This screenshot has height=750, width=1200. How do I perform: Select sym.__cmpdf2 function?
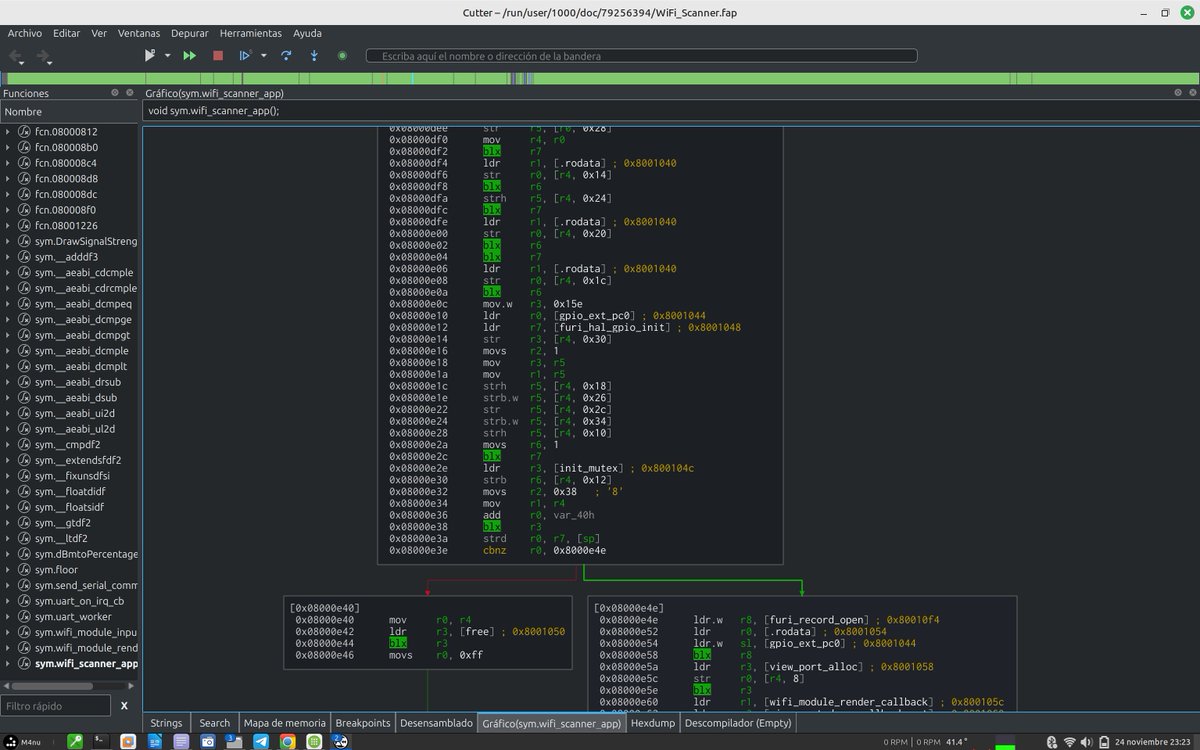click(x=67, y=444)
